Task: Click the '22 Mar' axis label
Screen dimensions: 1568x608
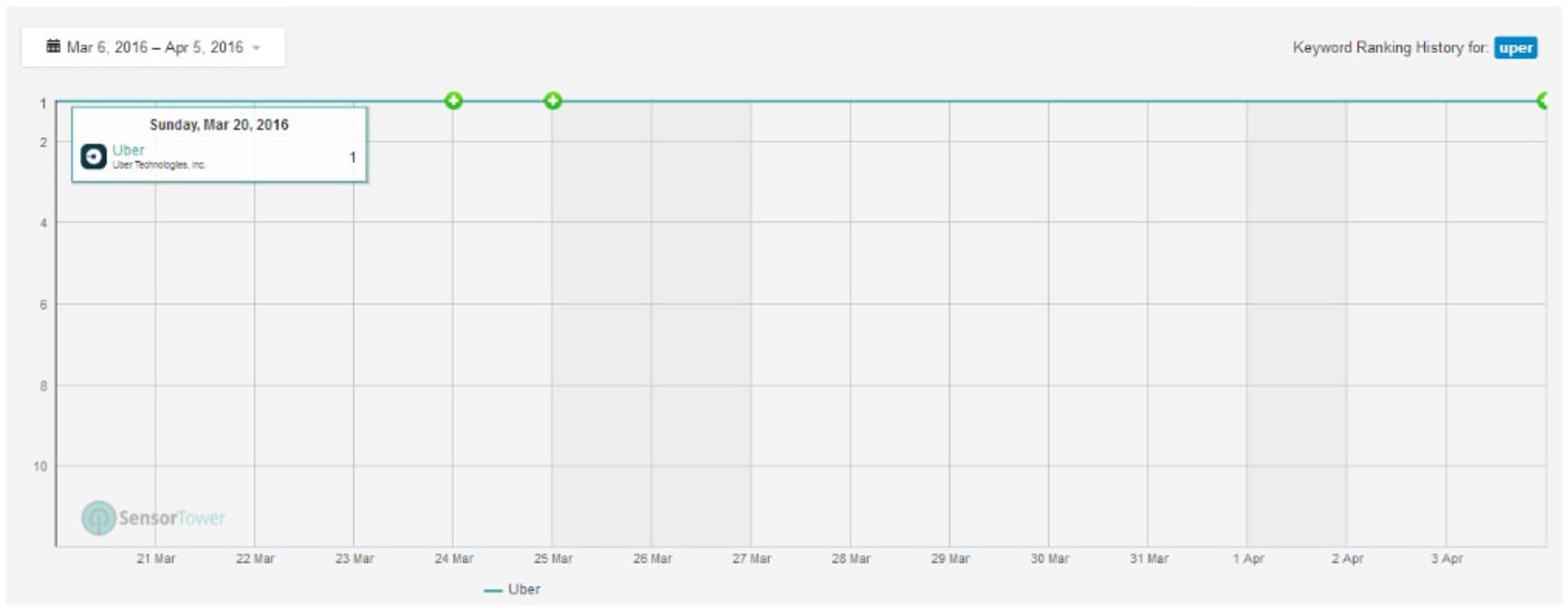Action: pyautogui.click(x=255, y=559)
